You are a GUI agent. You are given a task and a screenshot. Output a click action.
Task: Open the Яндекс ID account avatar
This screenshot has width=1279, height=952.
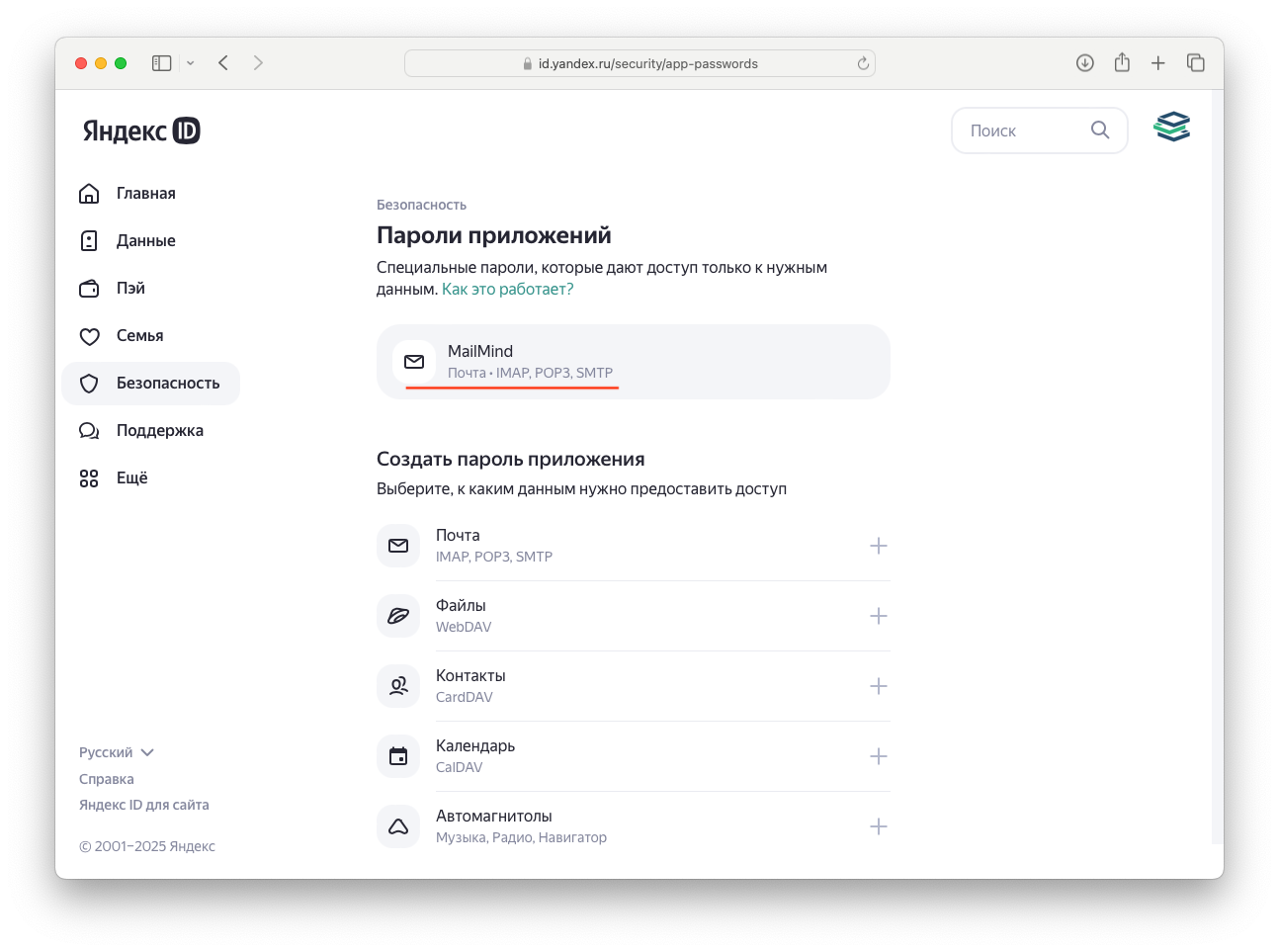coord(1171,127)
